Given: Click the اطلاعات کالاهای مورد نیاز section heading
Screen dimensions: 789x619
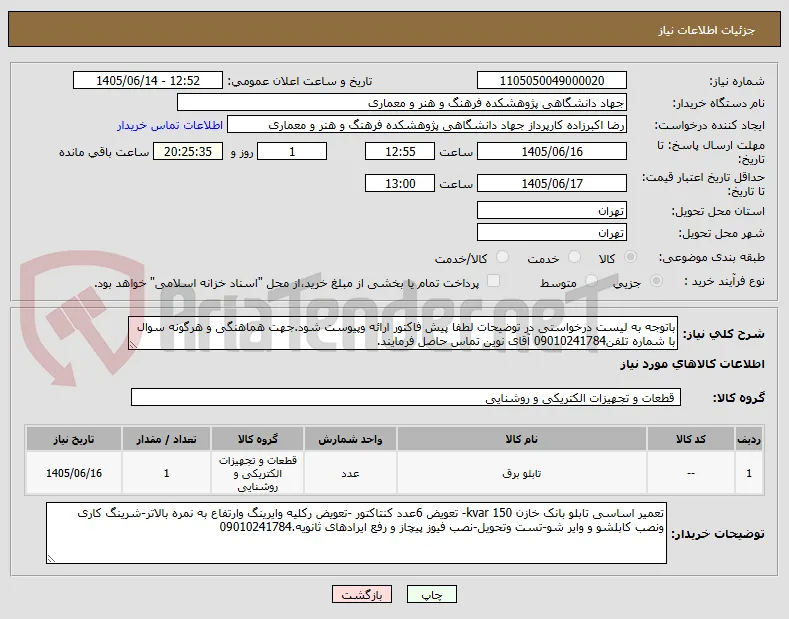Looking at the screenshot, I should [692, 364].
